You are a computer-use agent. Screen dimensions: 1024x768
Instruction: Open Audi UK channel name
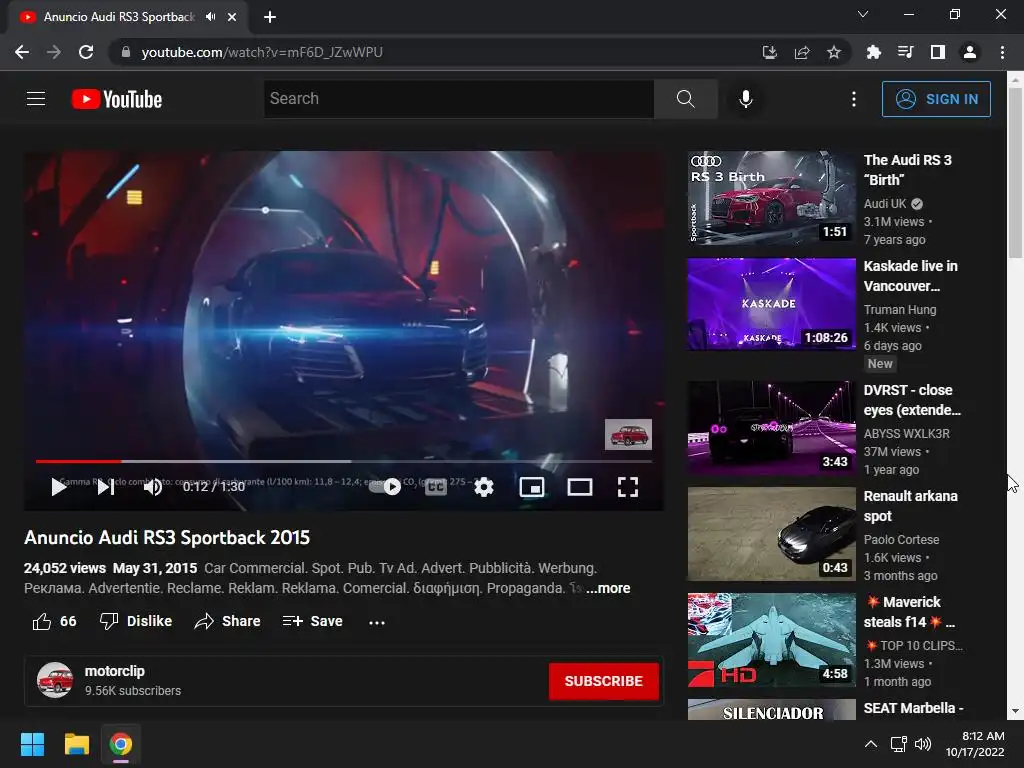885,204
